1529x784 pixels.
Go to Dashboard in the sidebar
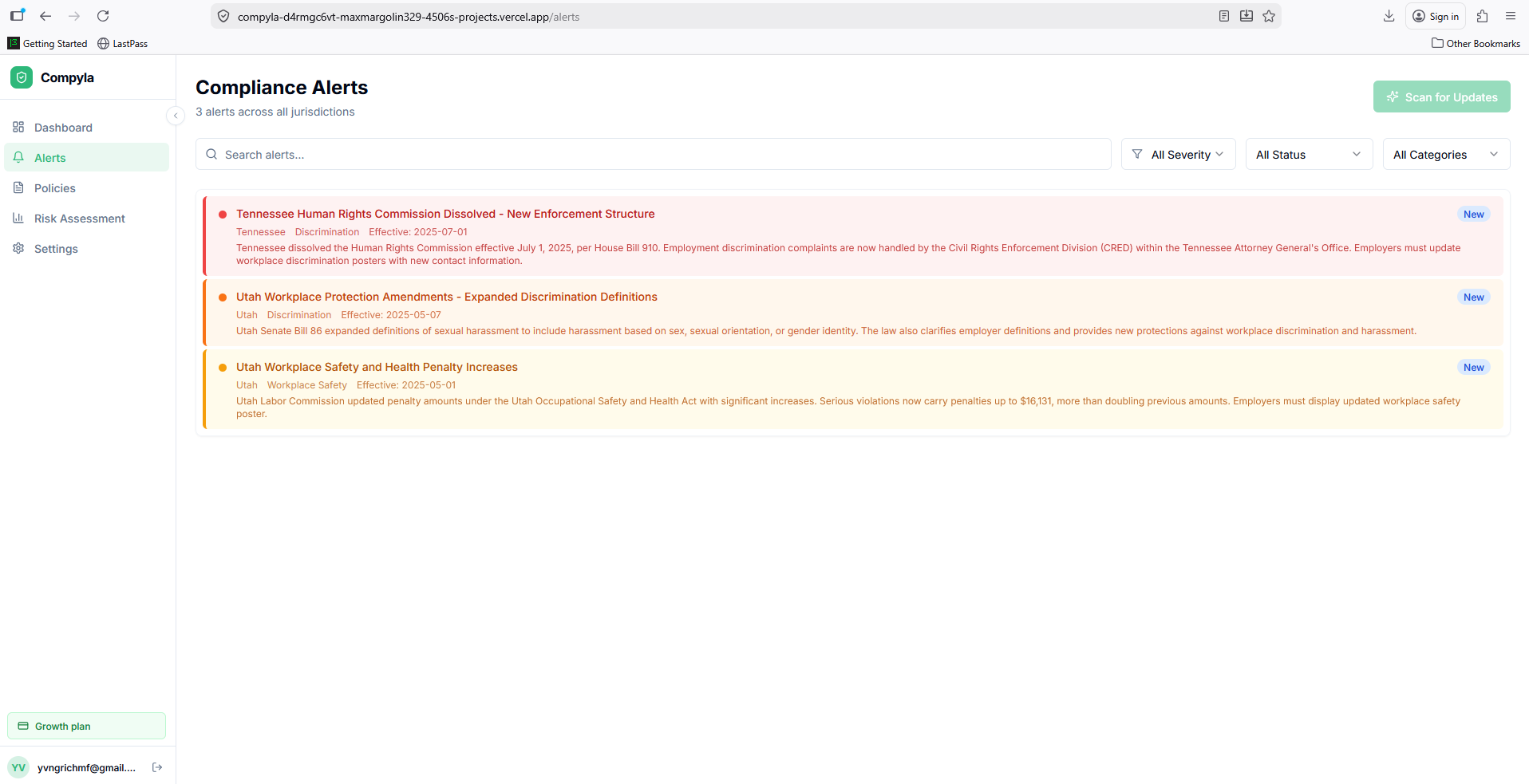[x=86, y=128]
